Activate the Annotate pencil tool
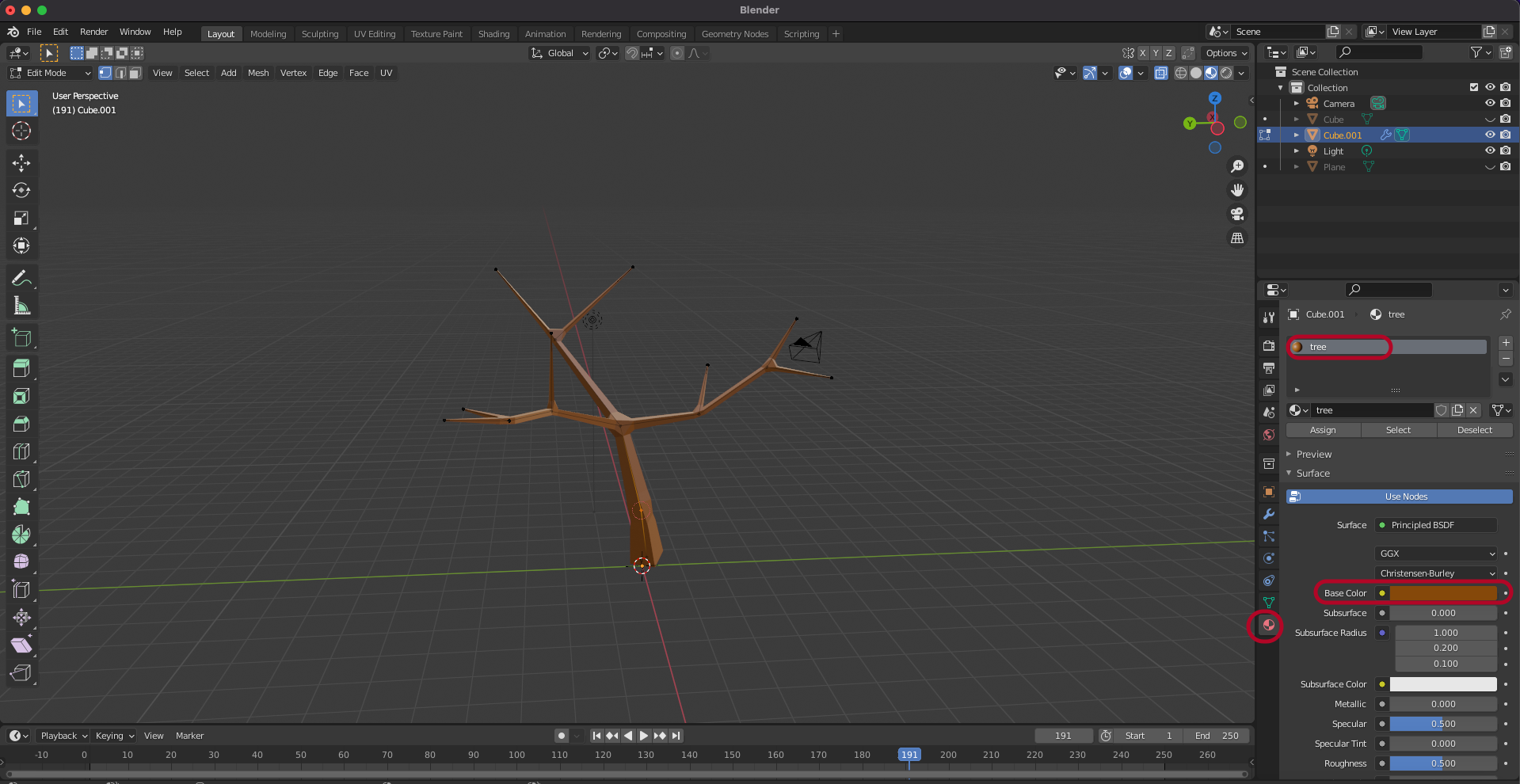The height and width of the screenshot is (784, 1520). [x=21, y=278]
